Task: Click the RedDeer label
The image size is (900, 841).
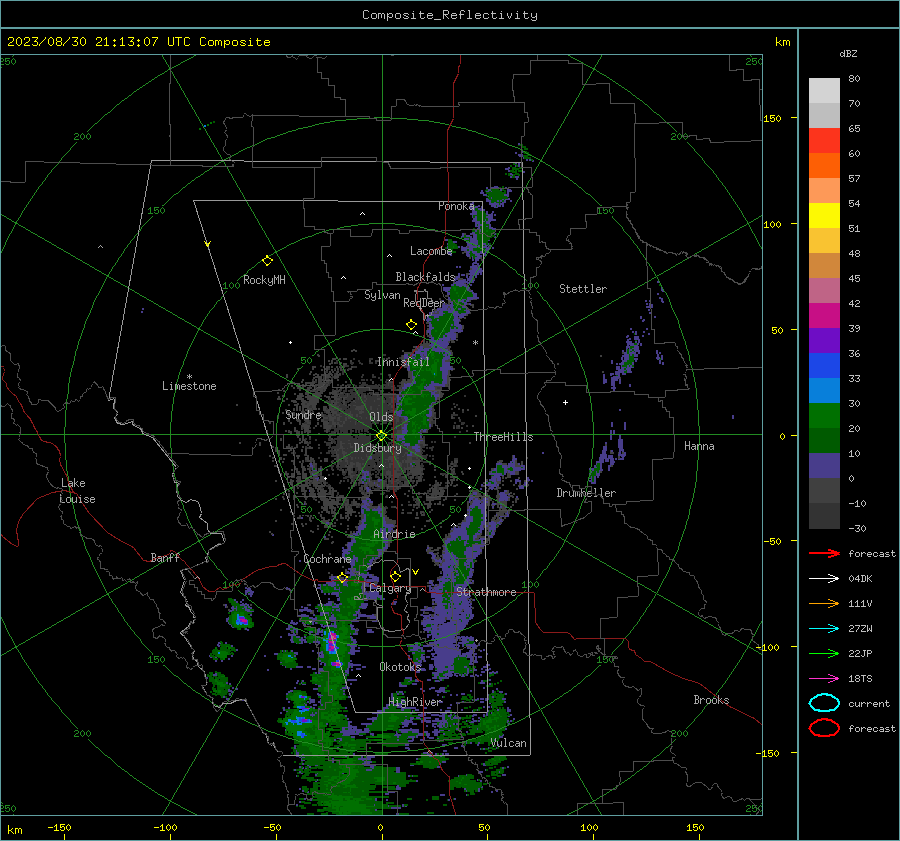Action: 424,303
